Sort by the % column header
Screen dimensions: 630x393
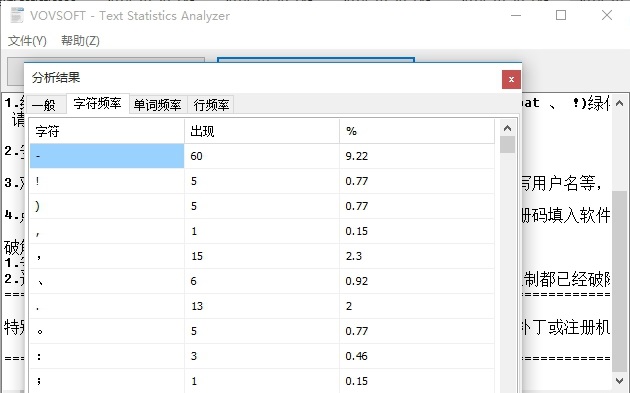click(417, 131)
